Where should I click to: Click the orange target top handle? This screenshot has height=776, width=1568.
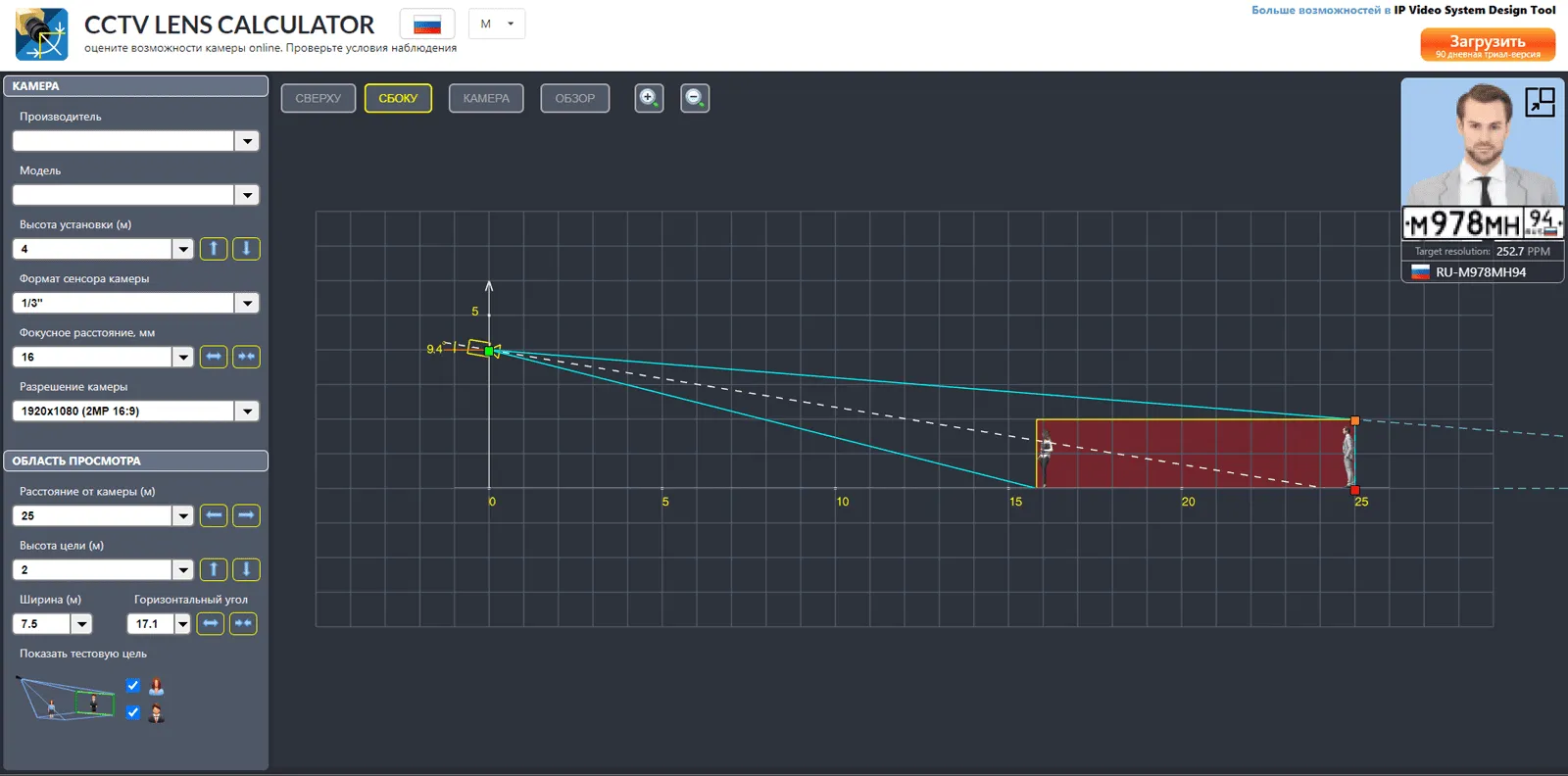[1355, 420]
